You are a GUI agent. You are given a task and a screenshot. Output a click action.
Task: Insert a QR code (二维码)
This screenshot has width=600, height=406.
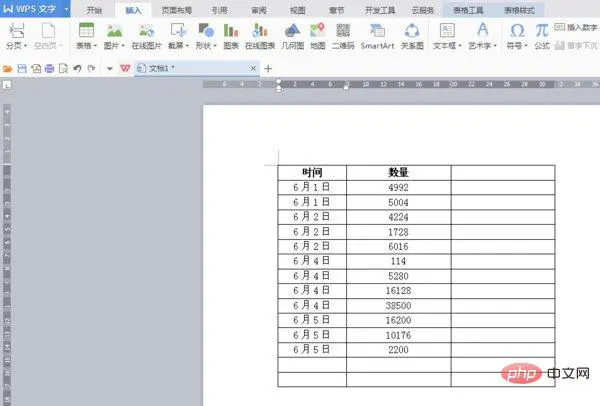pyautogui.click(x=342, y=36)
